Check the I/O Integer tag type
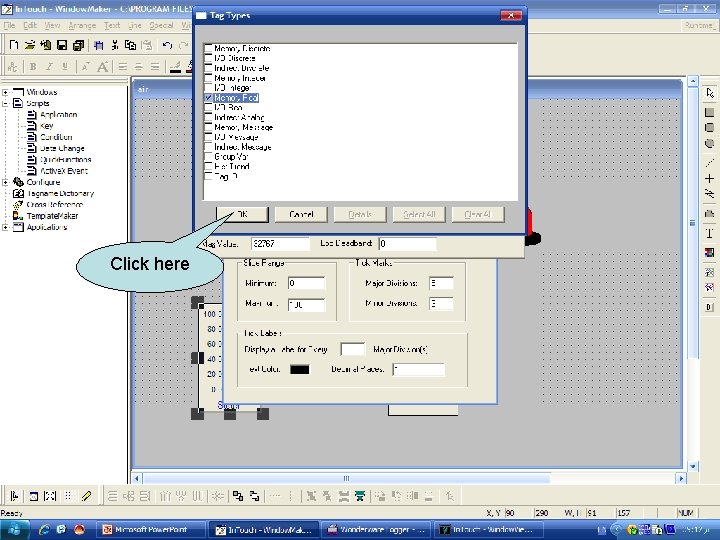Viewport: 720px width, 540px height. click(x=208, y=88)
